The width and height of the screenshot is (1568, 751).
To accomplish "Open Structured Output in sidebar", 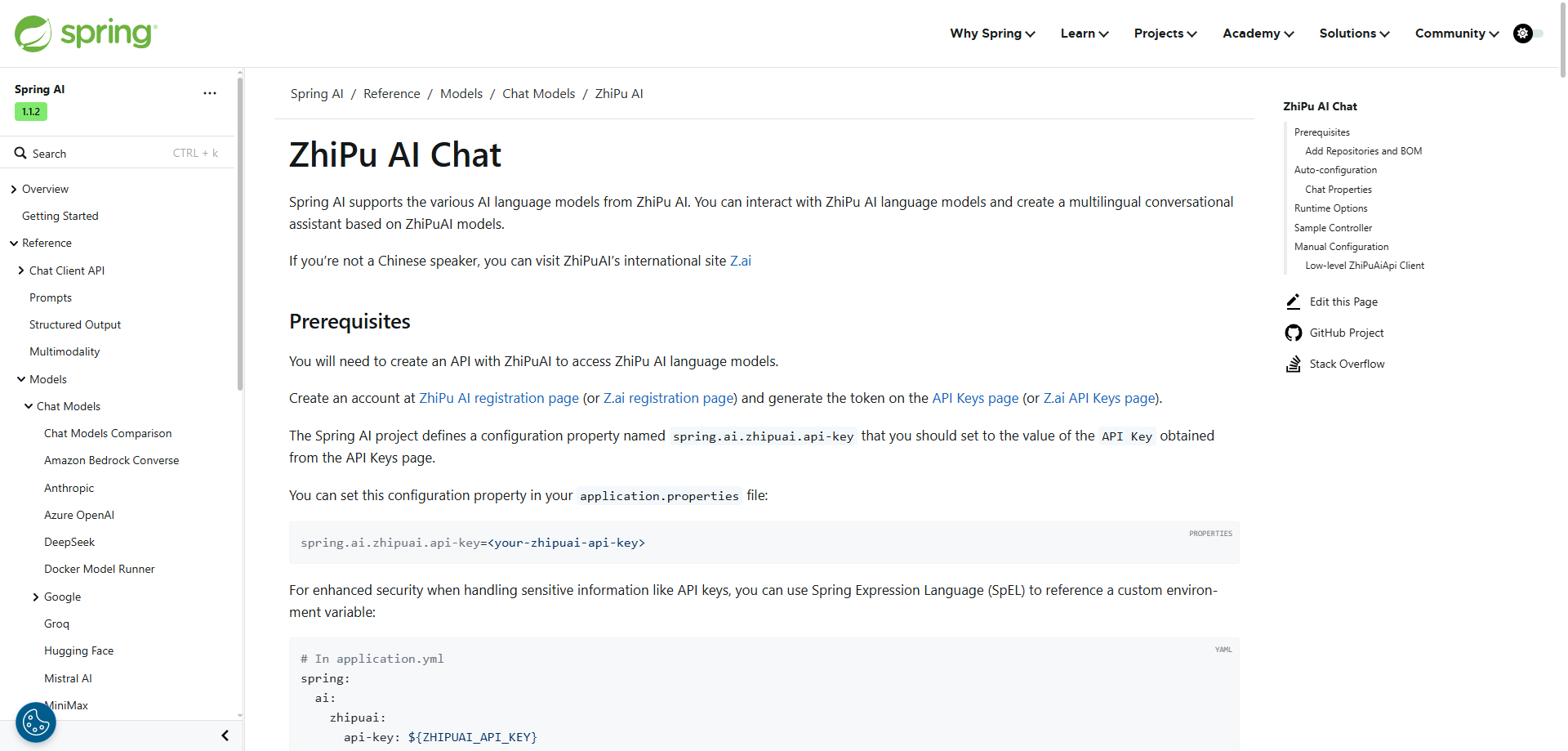I will (75, 324).
